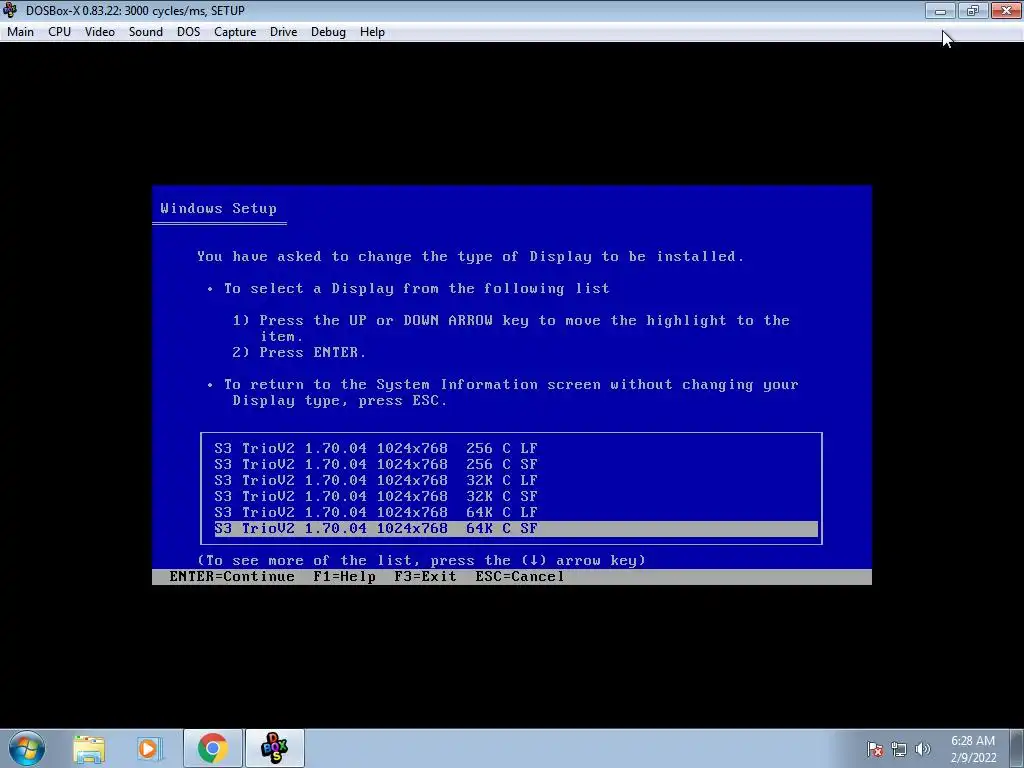Click highlighted S3 TrioV2 64K C SF row
1024x768 pixels.
coord(516,528)
